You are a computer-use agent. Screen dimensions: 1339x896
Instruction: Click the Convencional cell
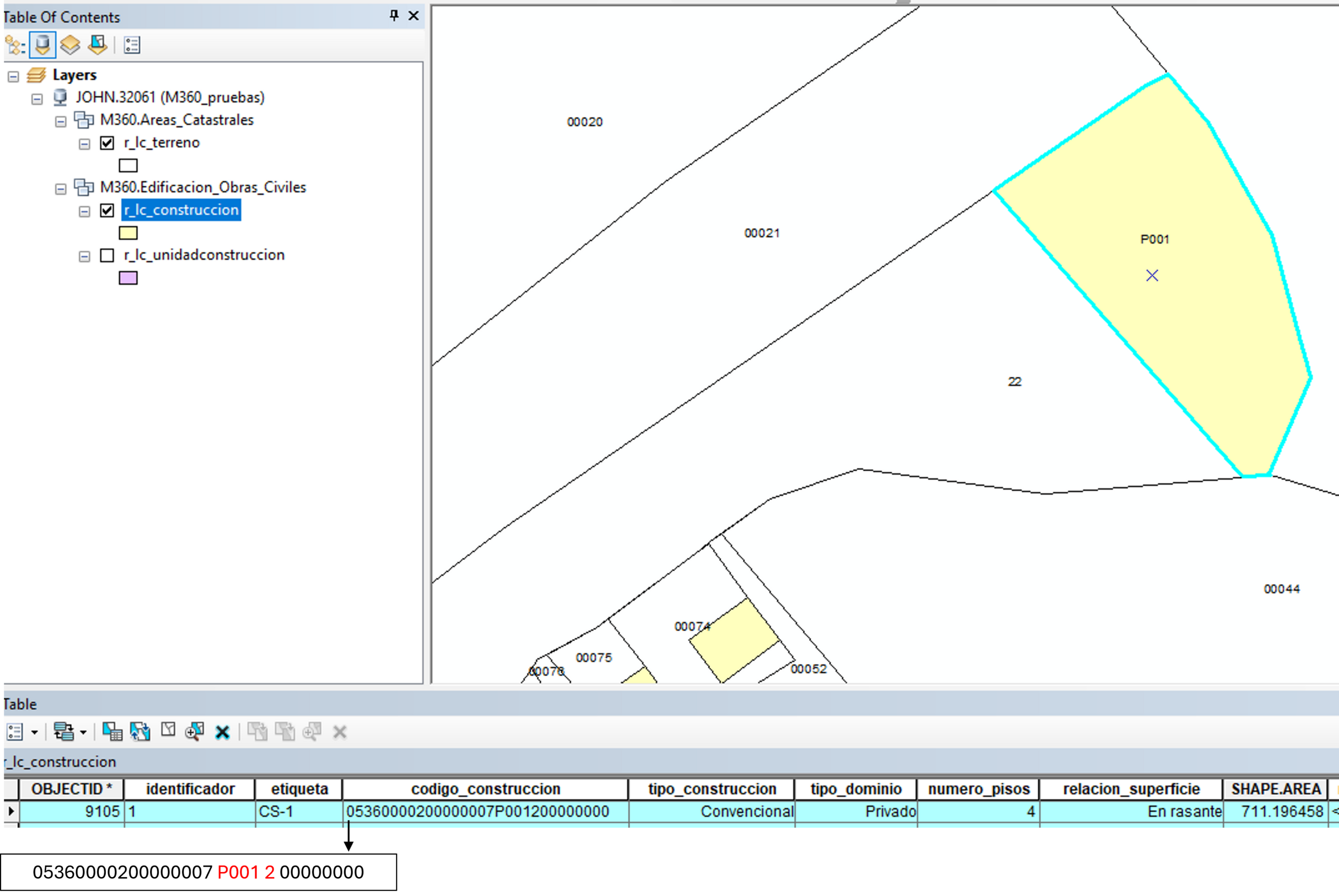click(x=712, y=811)
